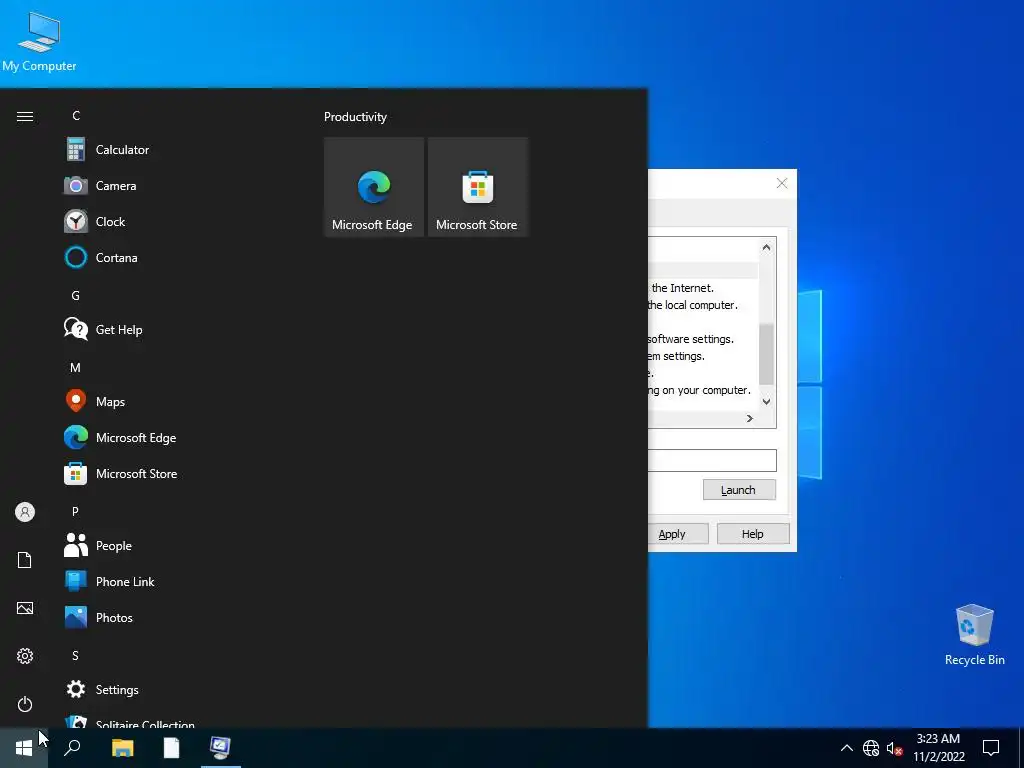Click the Launch button in the dialog
1024x768 pixels.
[739, 490]
